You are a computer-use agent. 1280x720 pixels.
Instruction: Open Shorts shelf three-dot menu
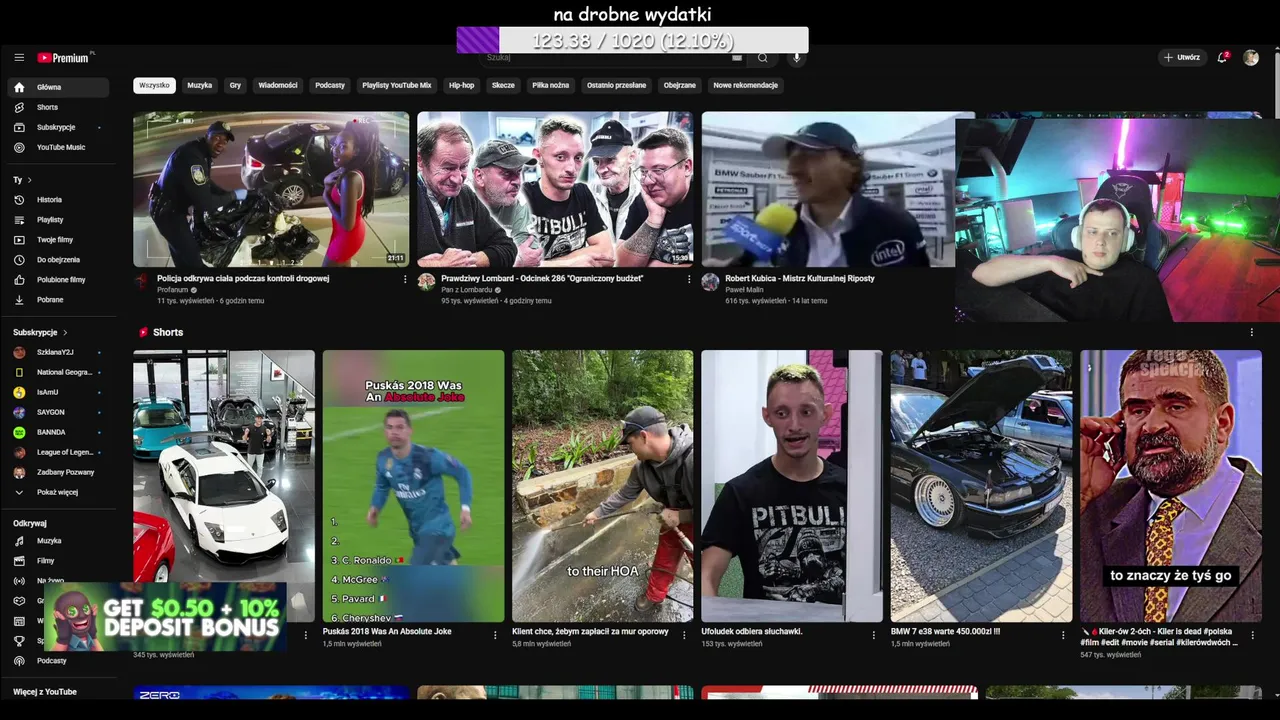click(x=1251, y=332)
